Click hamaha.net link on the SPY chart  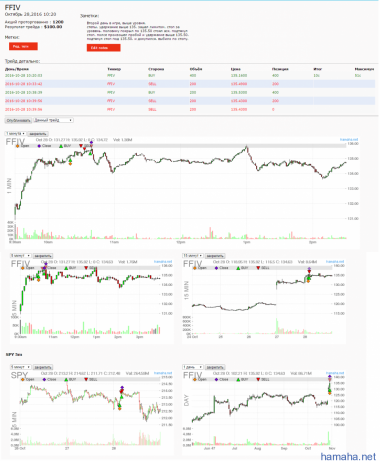pyautogui.click(x=163, y=373)
